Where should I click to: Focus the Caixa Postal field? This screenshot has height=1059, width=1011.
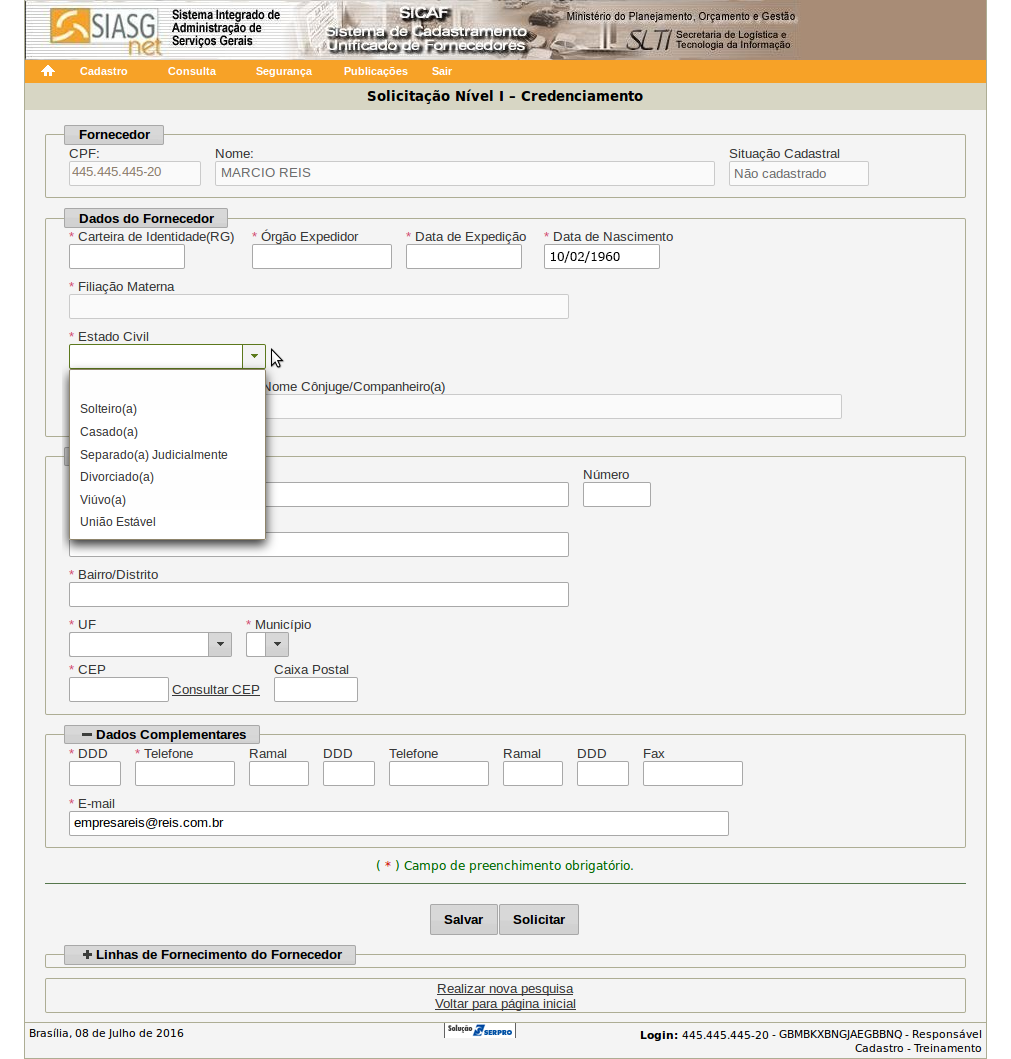tap(316, 690)
